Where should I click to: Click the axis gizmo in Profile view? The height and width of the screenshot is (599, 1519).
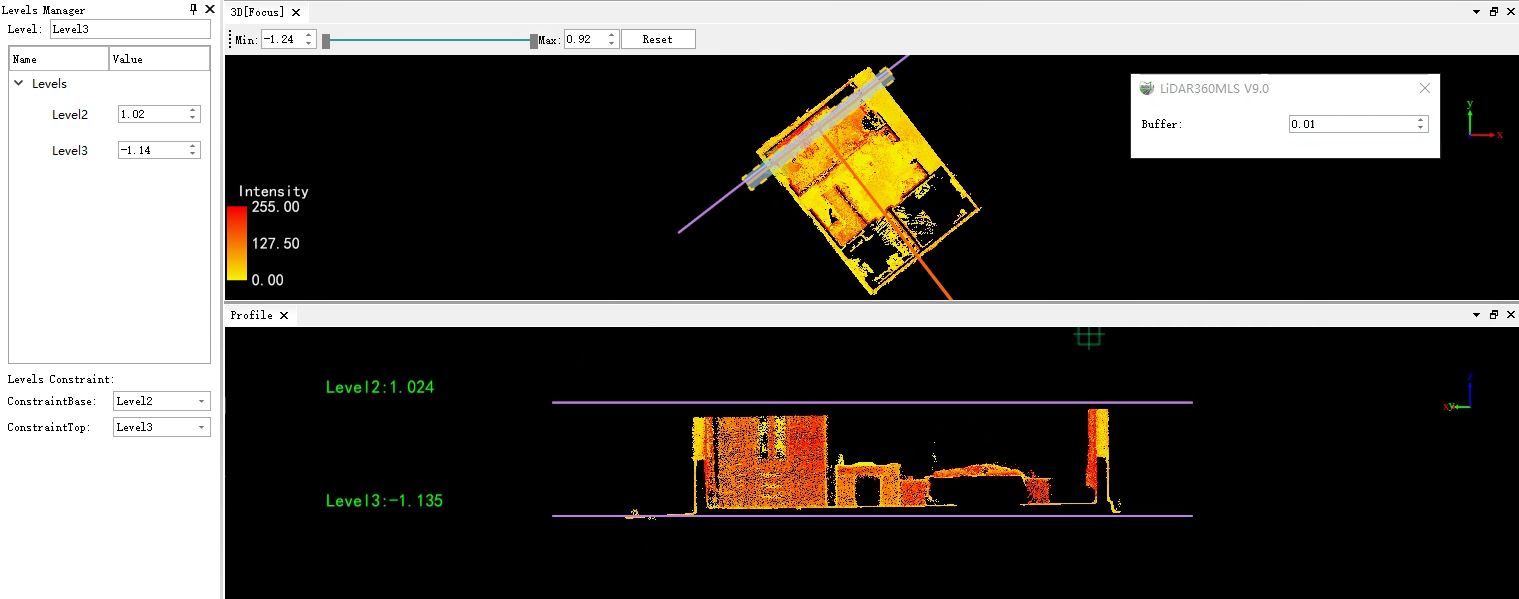click(x=1460, y=394)
